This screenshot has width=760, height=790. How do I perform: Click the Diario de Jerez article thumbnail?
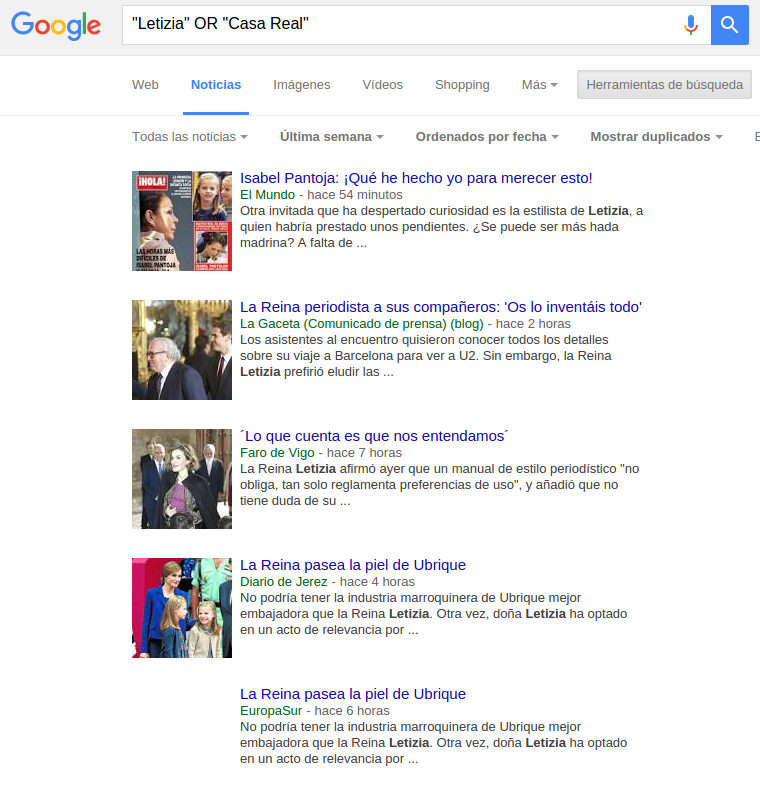click(182, 608)
